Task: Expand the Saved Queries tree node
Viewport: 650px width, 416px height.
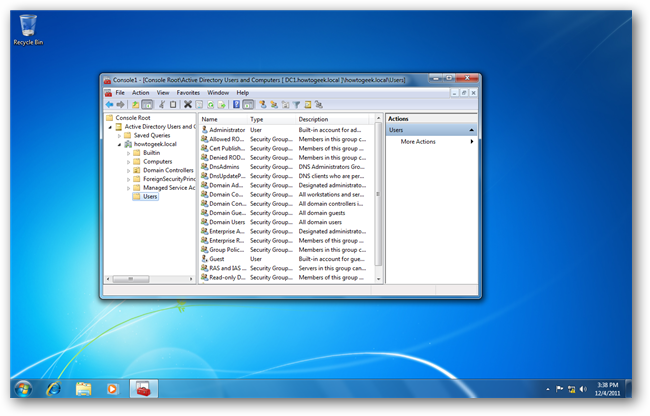Action: pyautogui.click(x=119, y=135)
